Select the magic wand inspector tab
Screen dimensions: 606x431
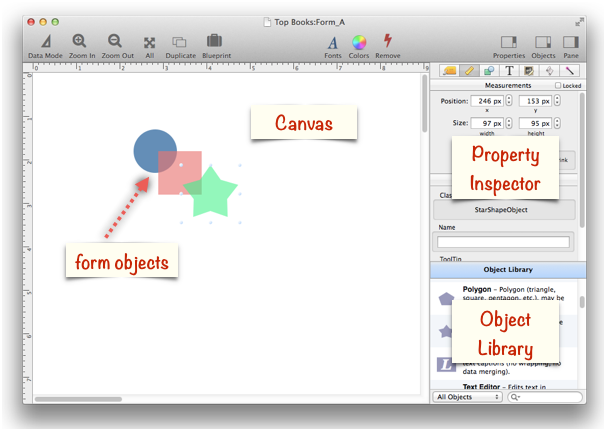pyautogui.click(x=569, y=71)
